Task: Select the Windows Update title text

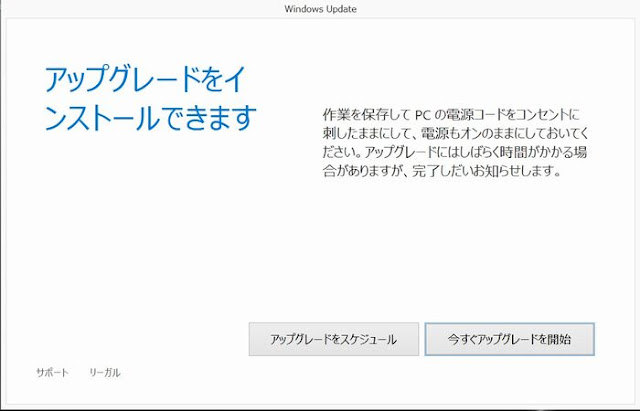Action: pos(320,9)
